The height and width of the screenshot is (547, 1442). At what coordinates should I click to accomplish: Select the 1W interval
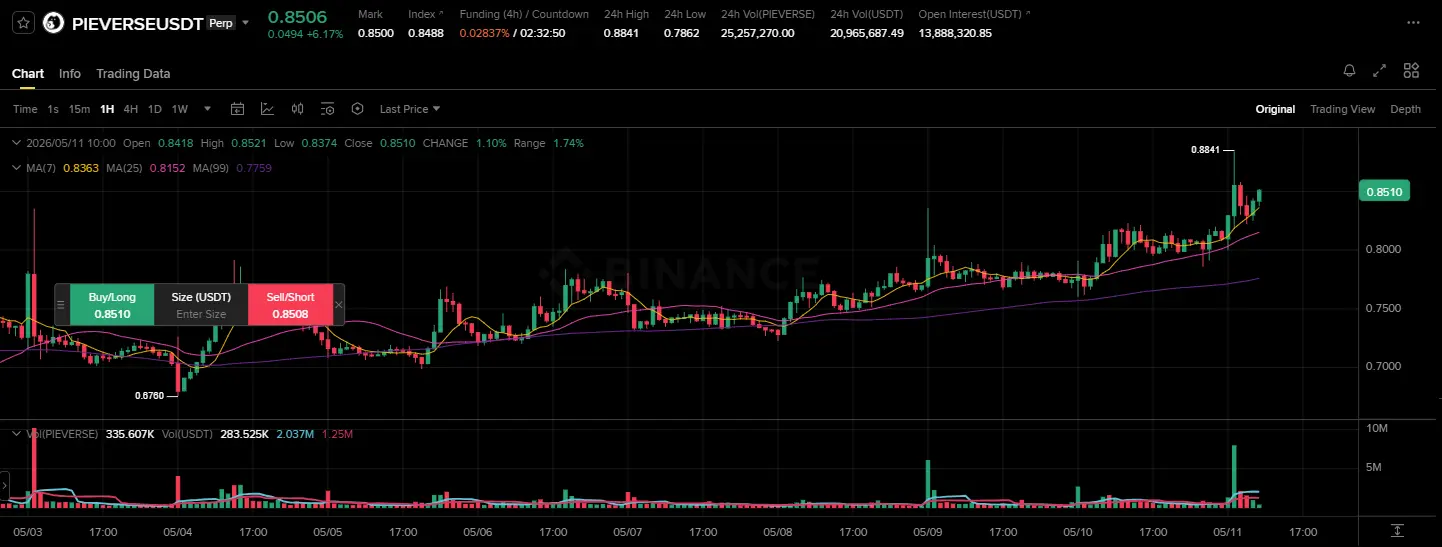pyautogui.click(x=180, y=109)
